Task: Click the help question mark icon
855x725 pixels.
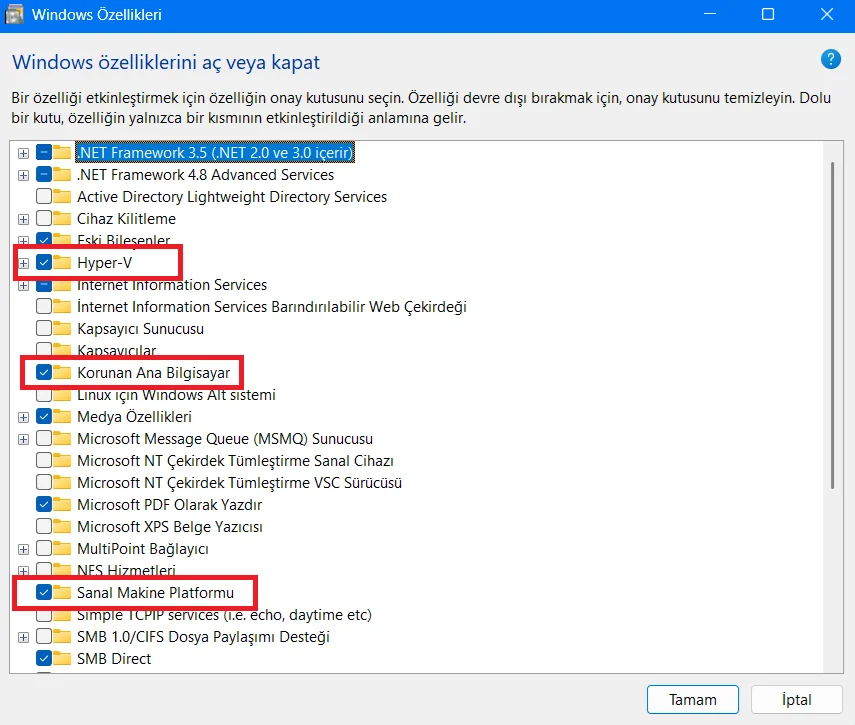Action: 830,59
